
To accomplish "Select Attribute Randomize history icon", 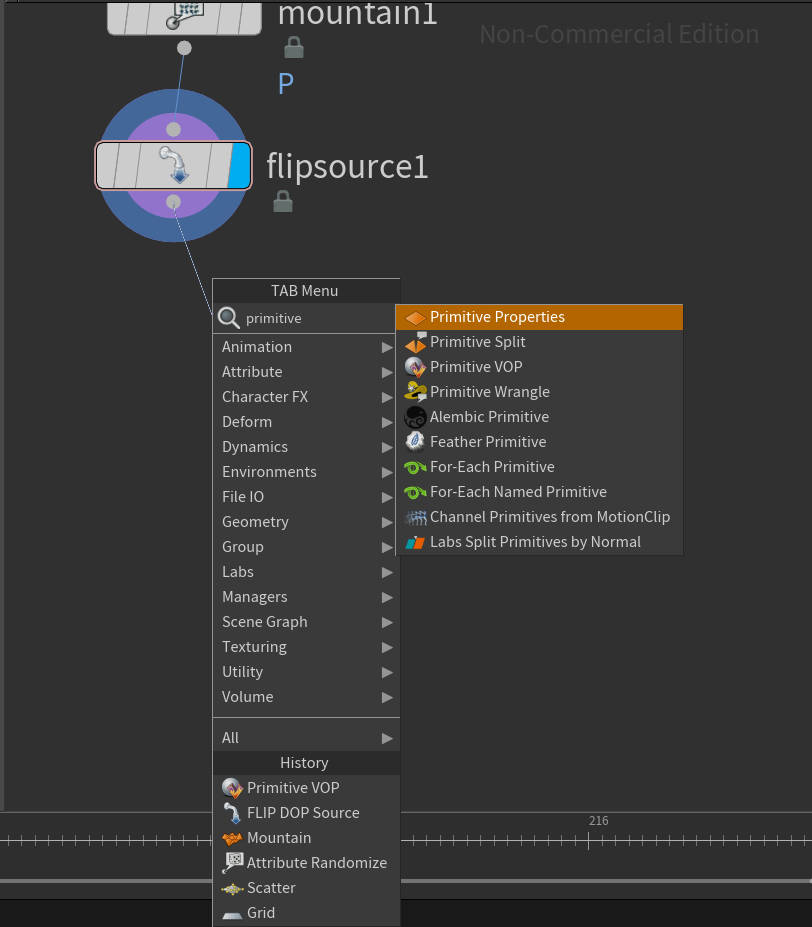I will (x=232, y=863).
